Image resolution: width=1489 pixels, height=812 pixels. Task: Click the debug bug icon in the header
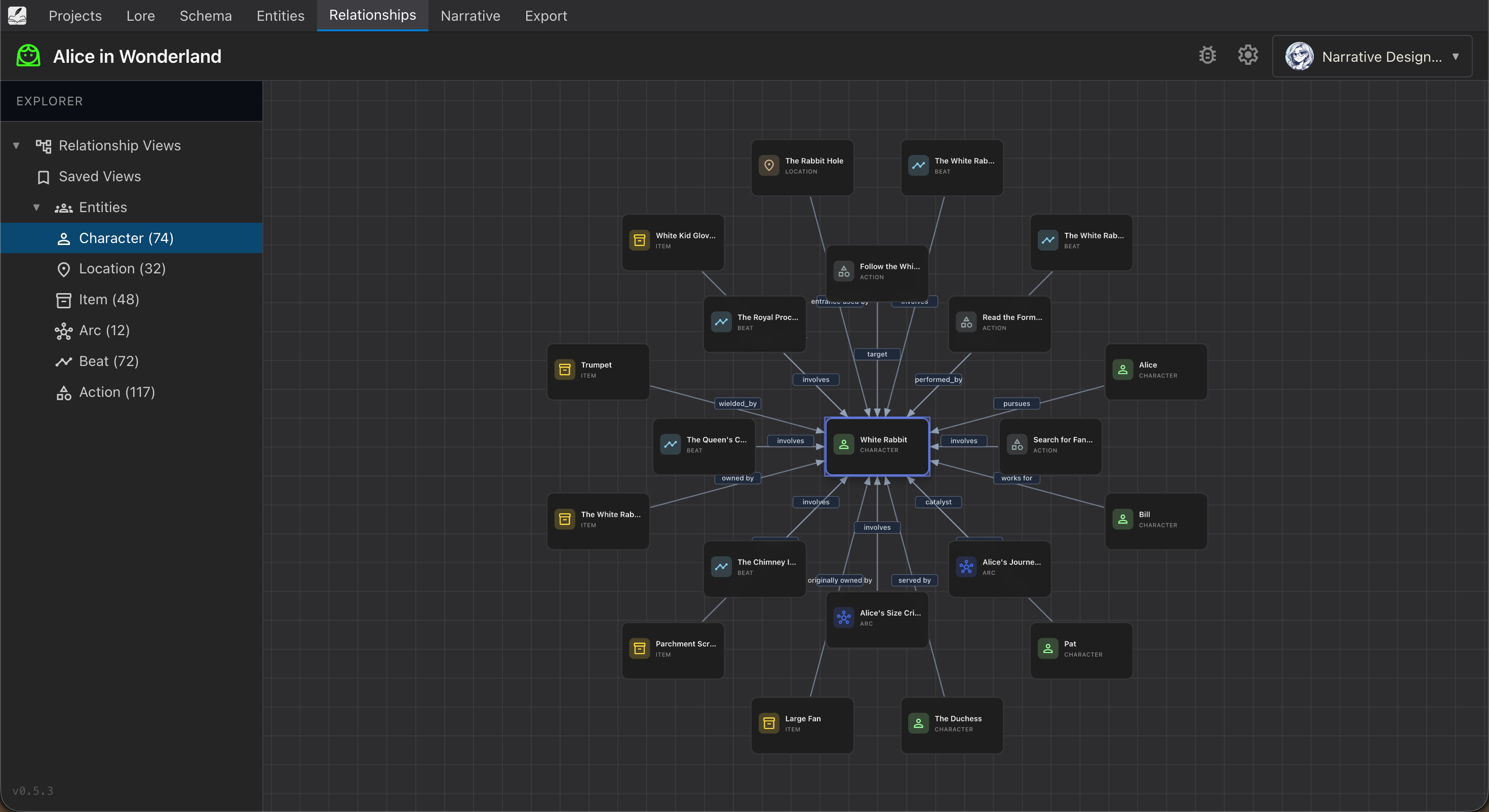[1207, 55]
